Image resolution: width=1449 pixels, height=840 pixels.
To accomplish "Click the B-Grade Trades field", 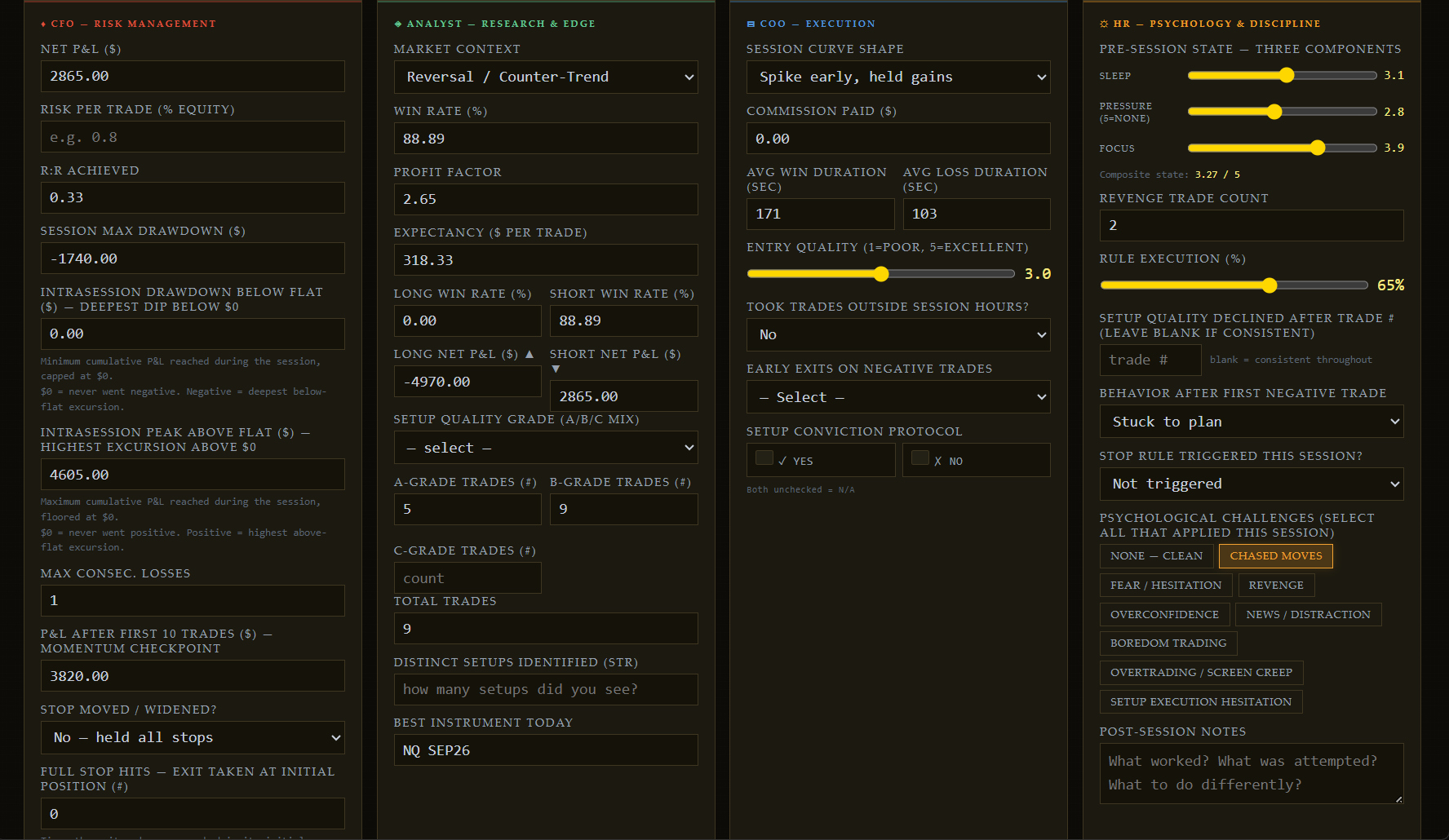I will coord(623,509).
